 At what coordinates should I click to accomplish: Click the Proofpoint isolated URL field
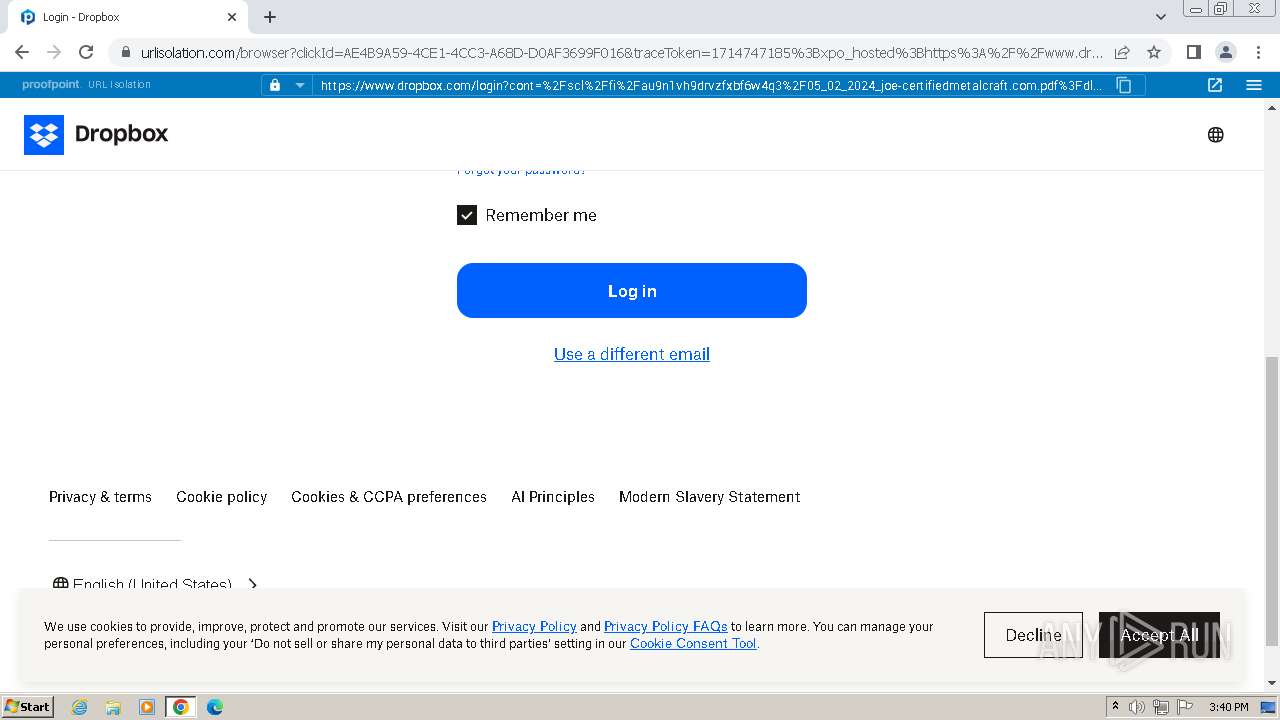pyautogui.click(x=711, y=85)
